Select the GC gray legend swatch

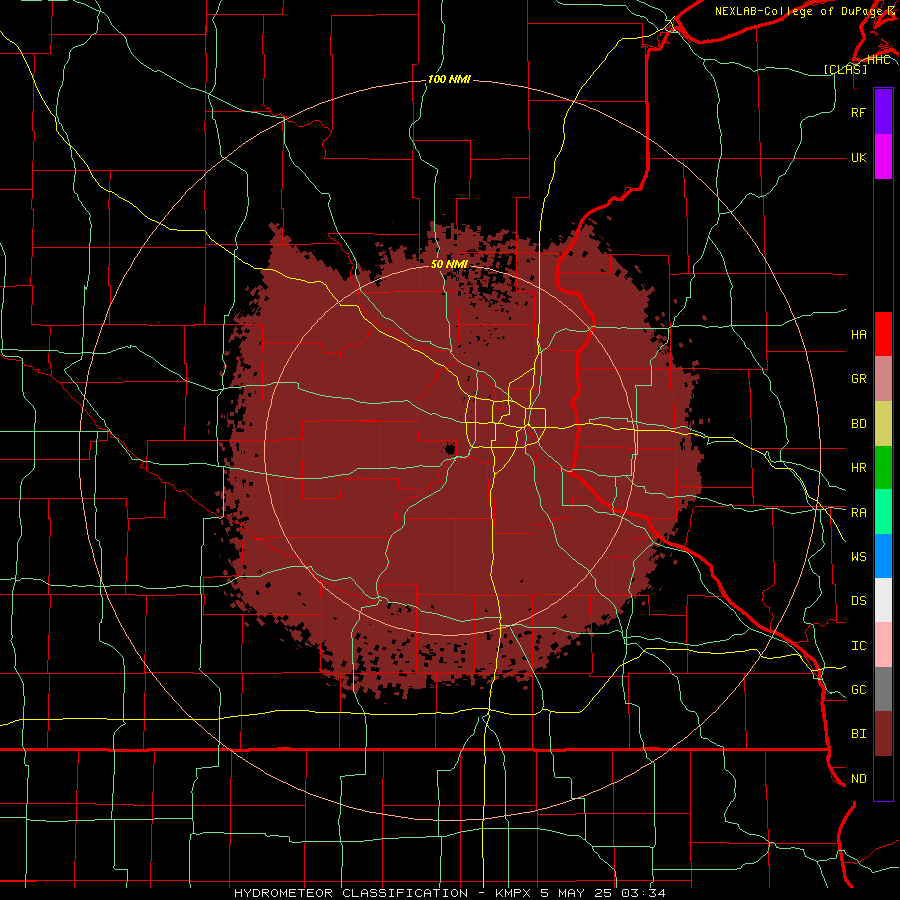883,689
